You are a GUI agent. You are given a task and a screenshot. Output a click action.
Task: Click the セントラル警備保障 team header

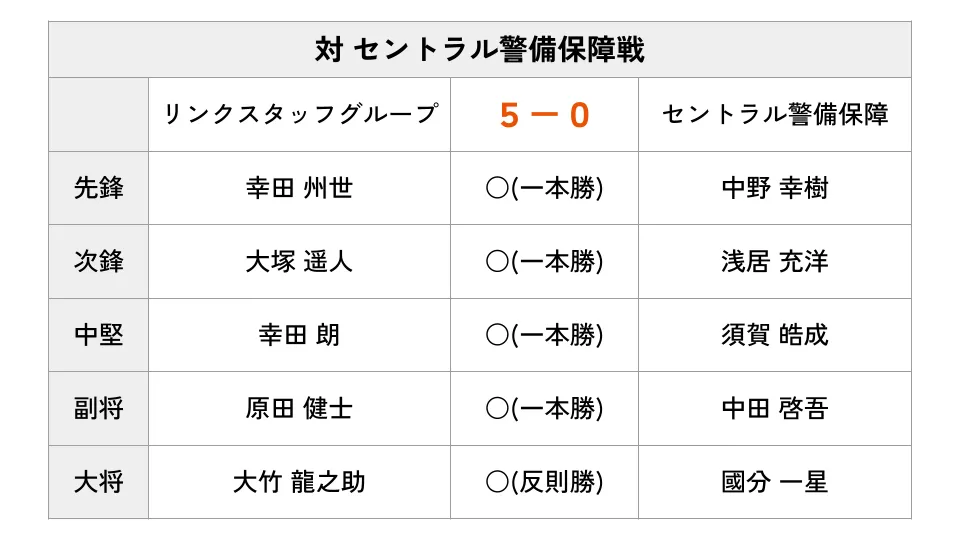(775, 114)
